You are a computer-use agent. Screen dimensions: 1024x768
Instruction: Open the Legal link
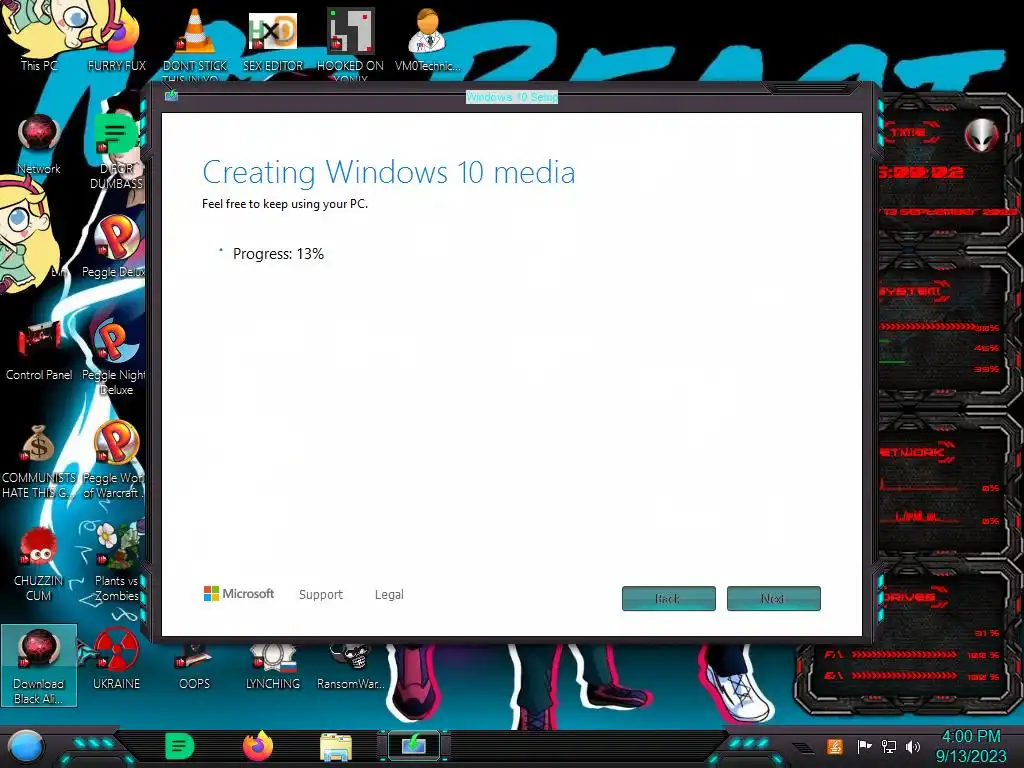pyautogui.click(x=389, y=594)
